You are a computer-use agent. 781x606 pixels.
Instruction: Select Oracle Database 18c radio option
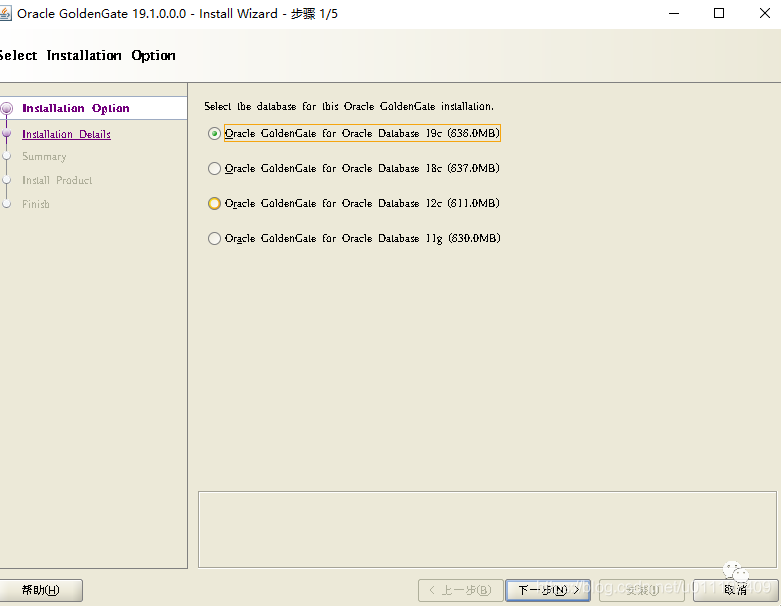pyautogui.click(x=214, y=168)
